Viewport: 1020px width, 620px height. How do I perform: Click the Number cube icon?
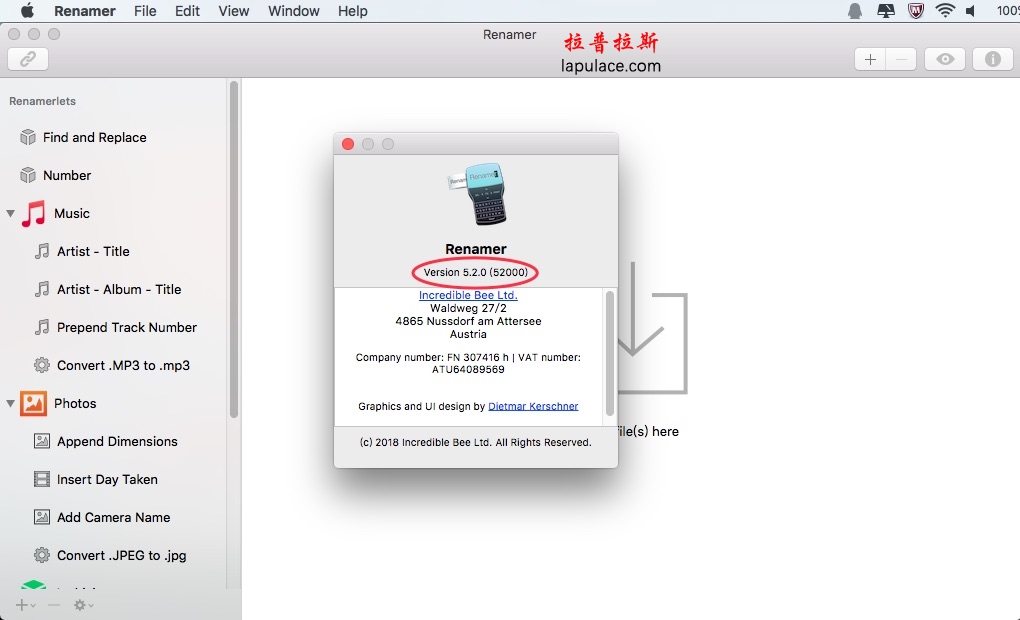pyautogui.click(x=28, y=175)
